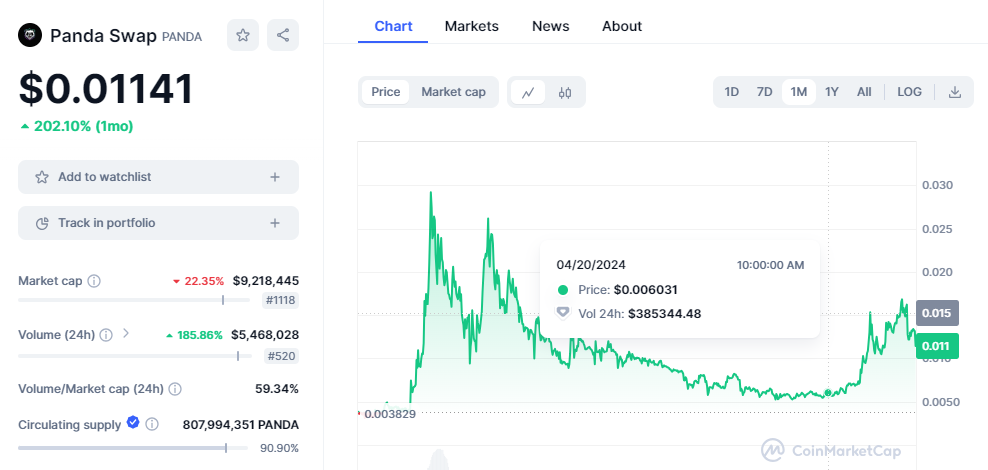Screen dimensions: 988x470
Task: Click the Panda Swap coin logo
Action: tap(30, 35)
